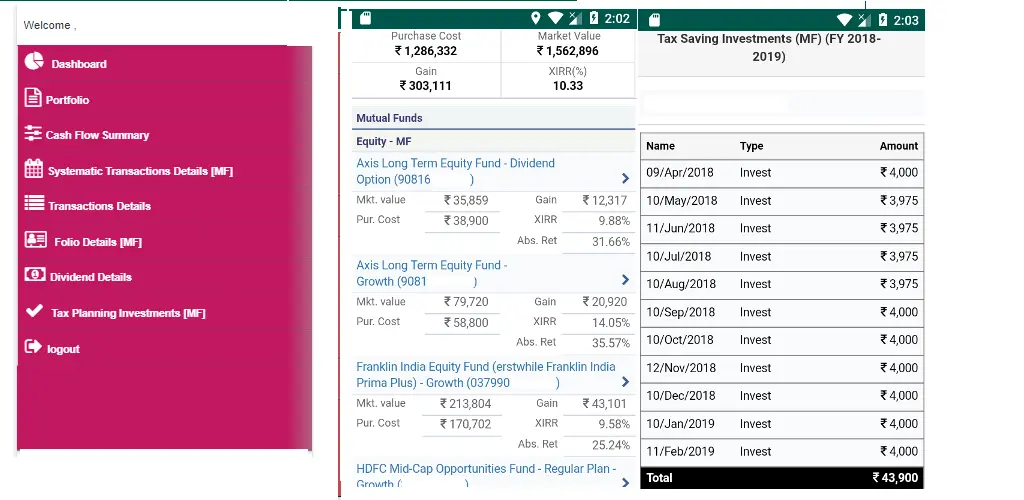Tap battery icon in right phone status bar
1024x500 pixels.
[883, 20]
